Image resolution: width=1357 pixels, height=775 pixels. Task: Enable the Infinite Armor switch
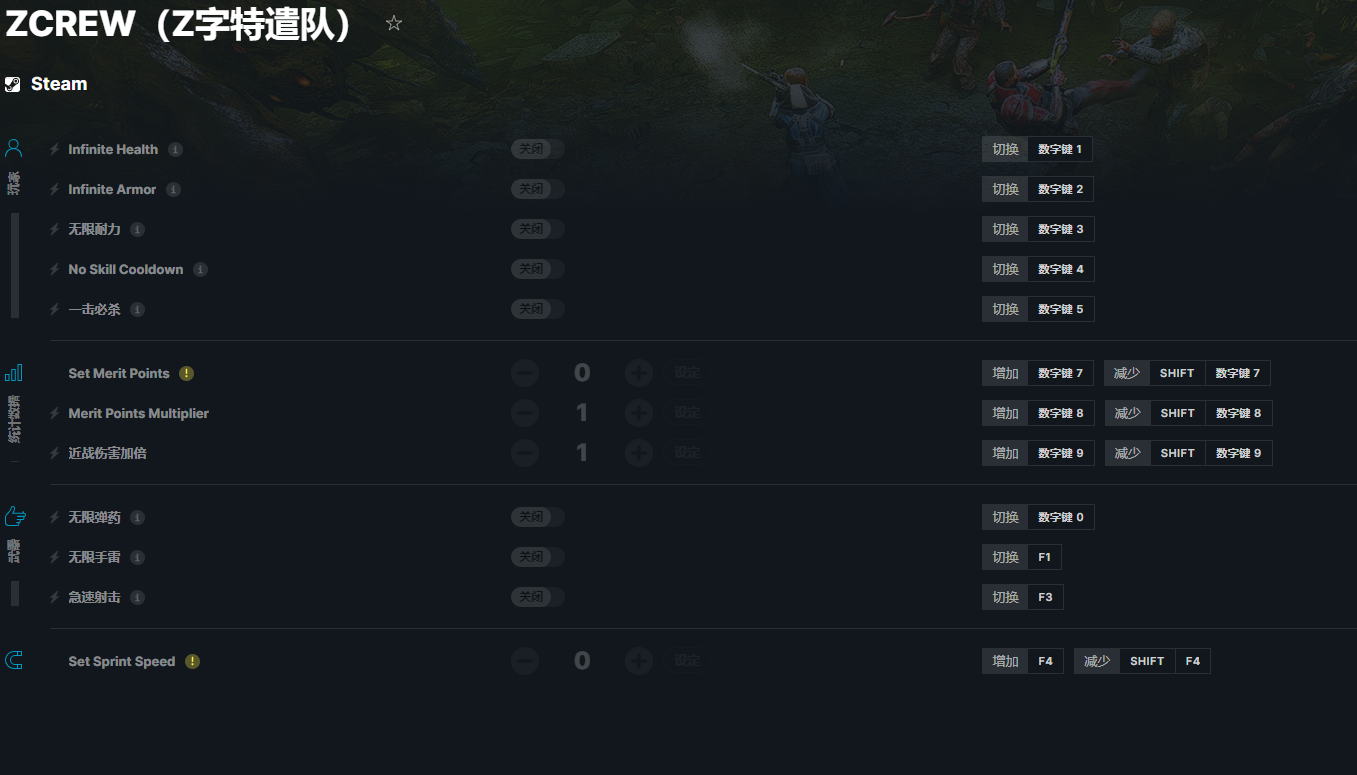[538, 189]
